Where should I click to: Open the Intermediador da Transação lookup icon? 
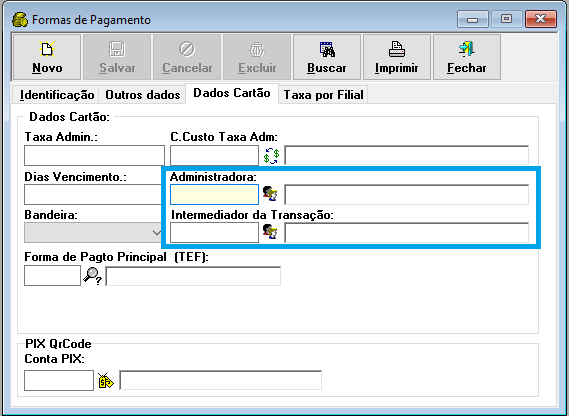click(270, 232)
